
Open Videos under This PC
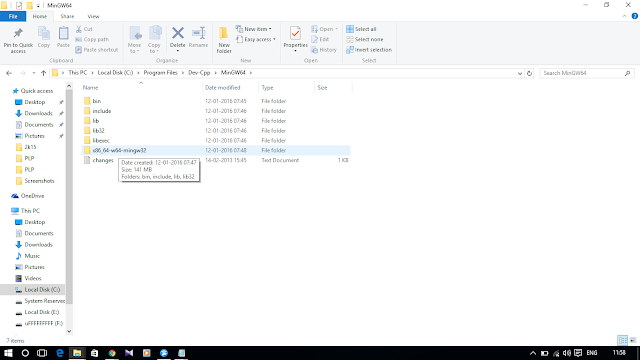coord(33,278)
